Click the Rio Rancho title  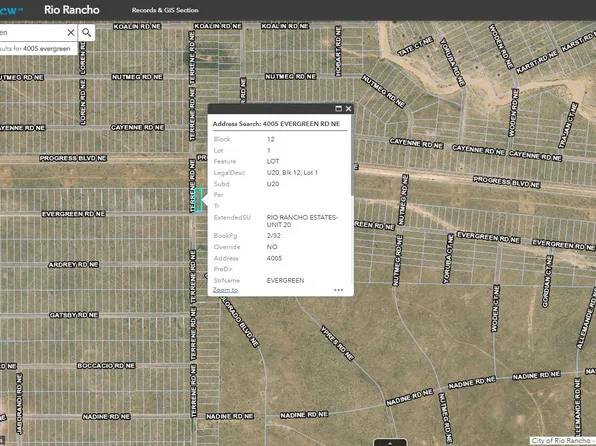click(72, 10)
